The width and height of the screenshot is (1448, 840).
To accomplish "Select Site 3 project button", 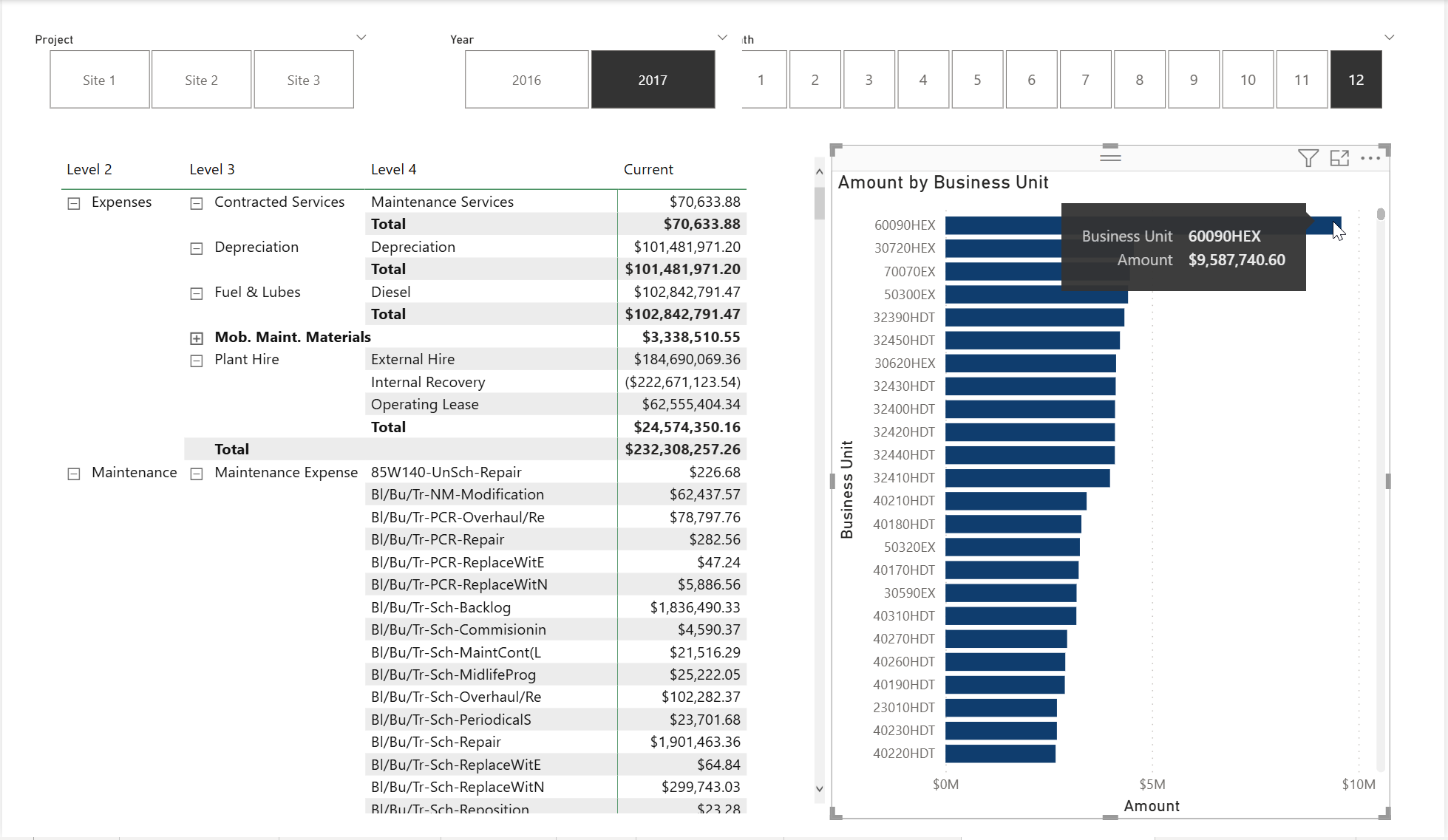I will (303, 80).
